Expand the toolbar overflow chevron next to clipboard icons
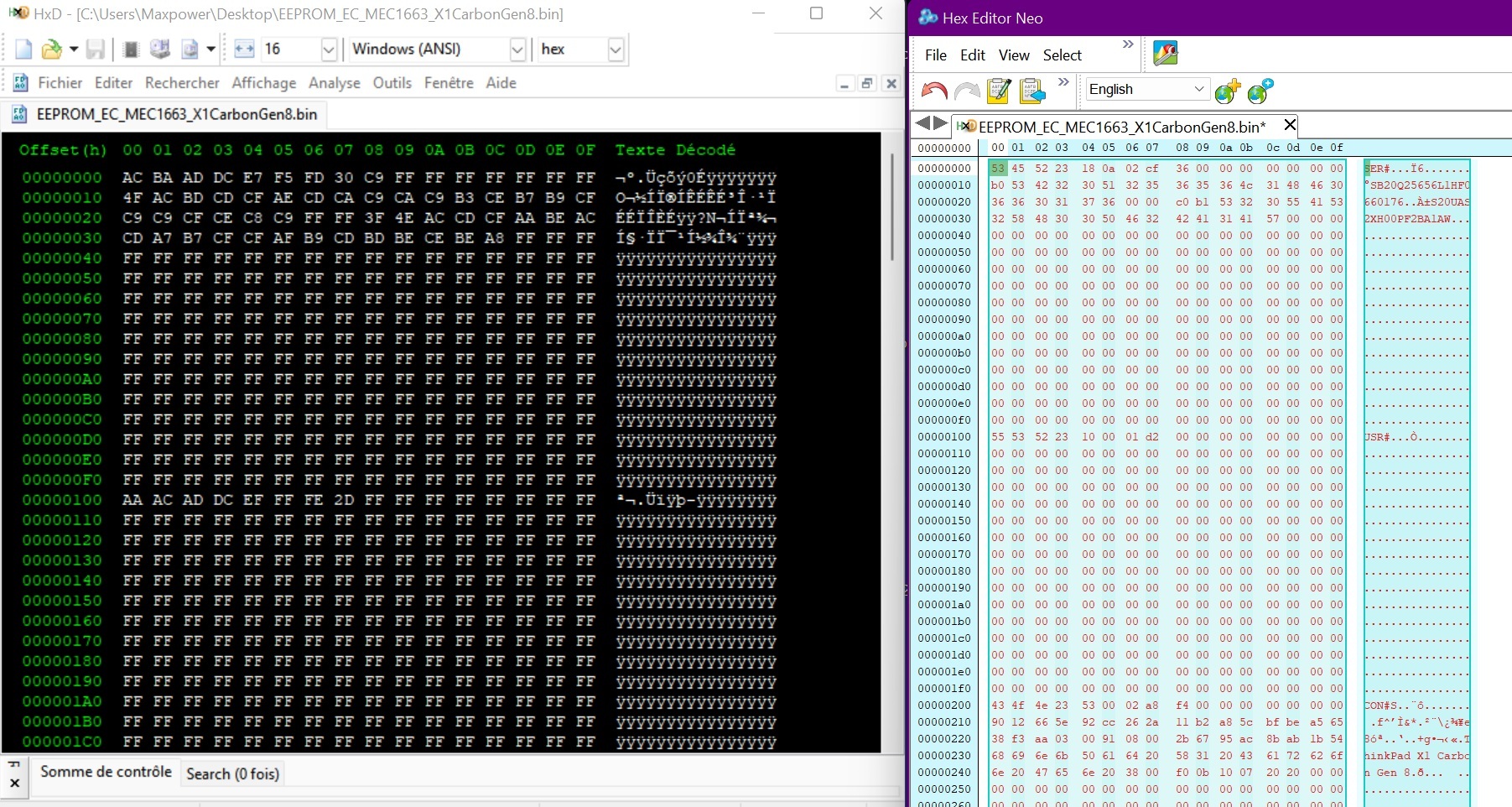 point(1063,82)
